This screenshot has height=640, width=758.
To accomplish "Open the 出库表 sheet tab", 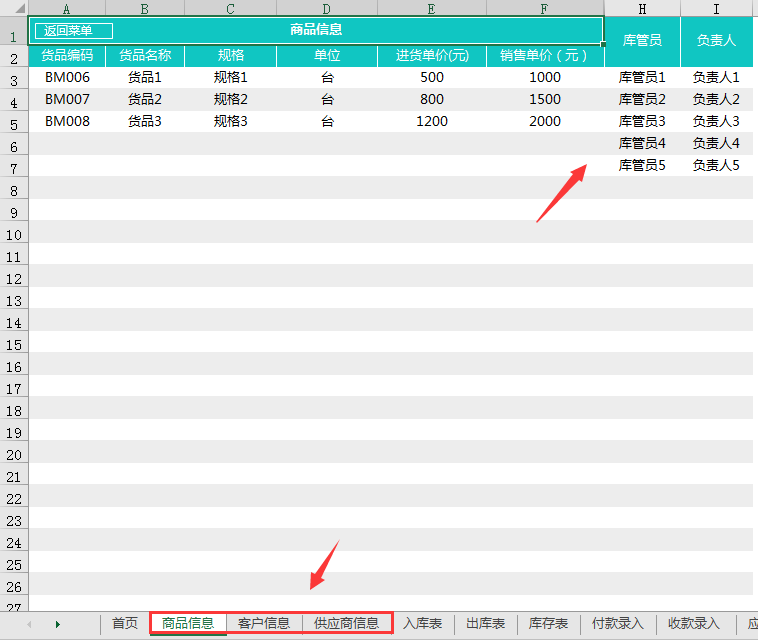I will [485, 623].
